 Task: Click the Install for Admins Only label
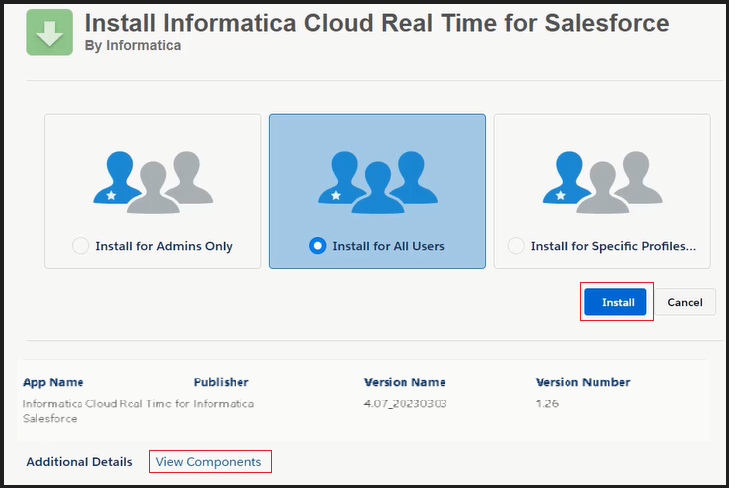164,246
